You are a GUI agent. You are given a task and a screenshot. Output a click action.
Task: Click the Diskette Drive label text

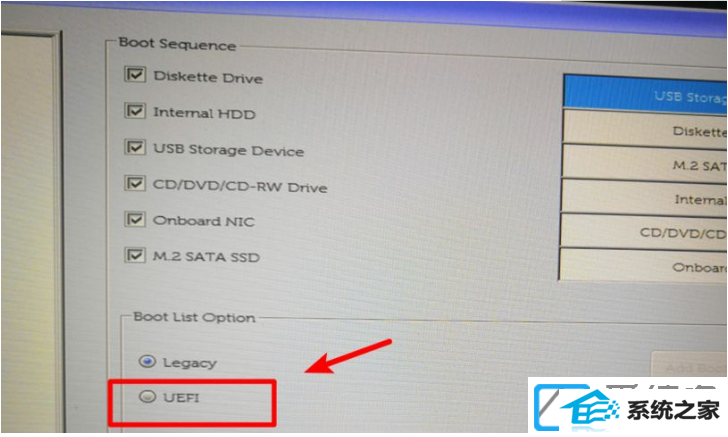208,77
